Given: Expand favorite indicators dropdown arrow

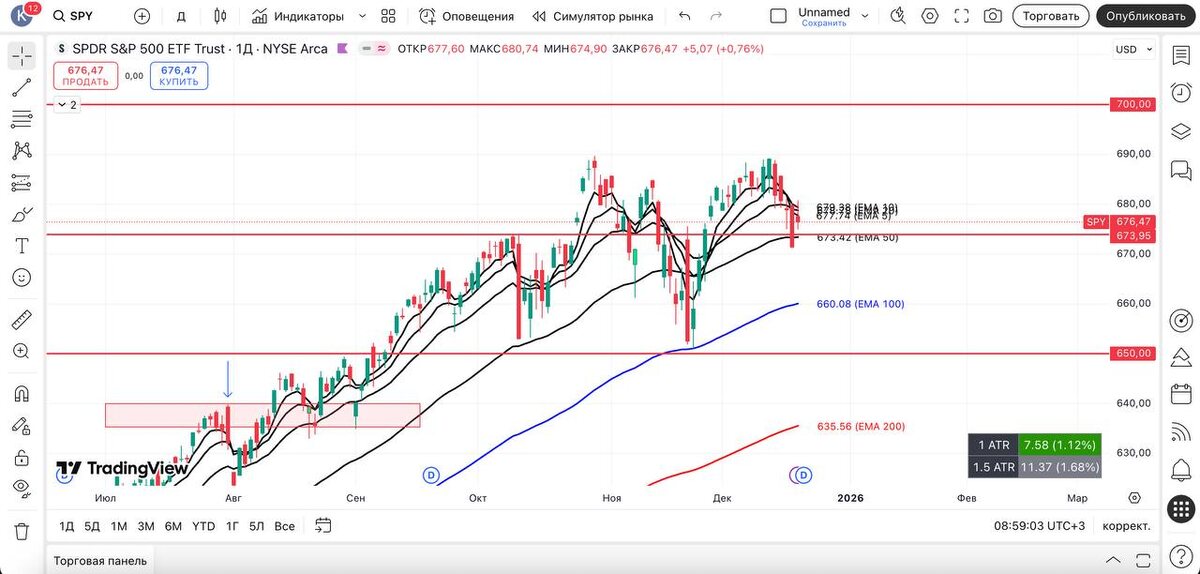Looking at the screenshot, I should coord(360,16).
